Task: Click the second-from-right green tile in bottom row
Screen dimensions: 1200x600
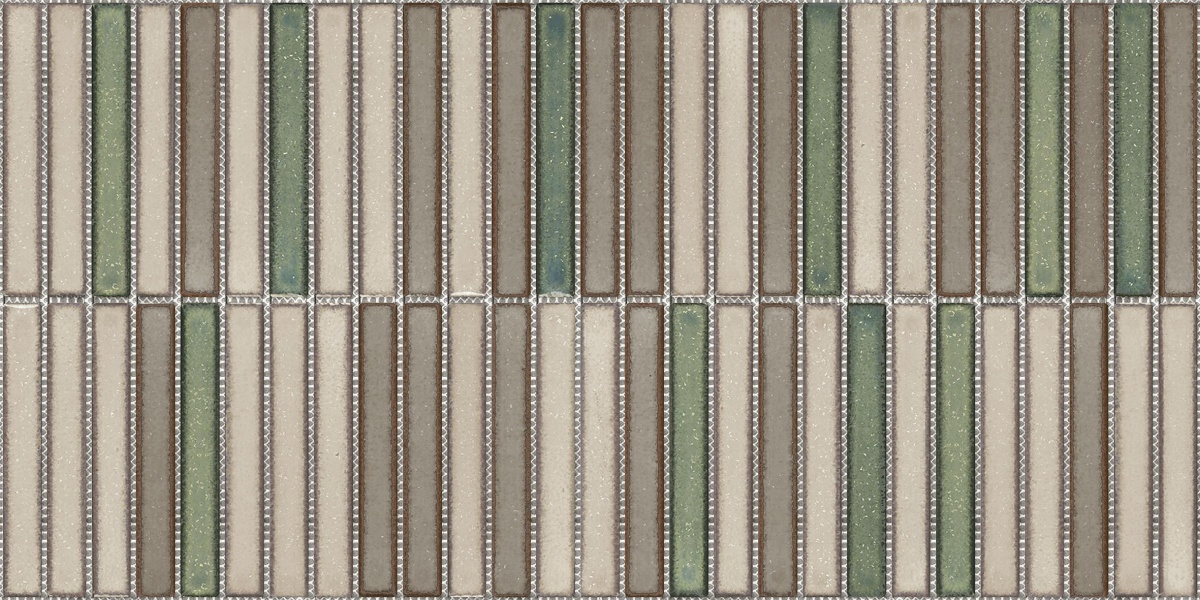Action: point(866,450)
